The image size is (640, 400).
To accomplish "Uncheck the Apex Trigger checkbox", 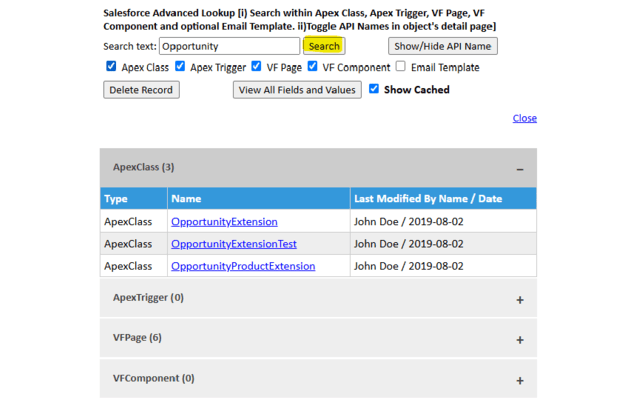I will tap(180, 66).
